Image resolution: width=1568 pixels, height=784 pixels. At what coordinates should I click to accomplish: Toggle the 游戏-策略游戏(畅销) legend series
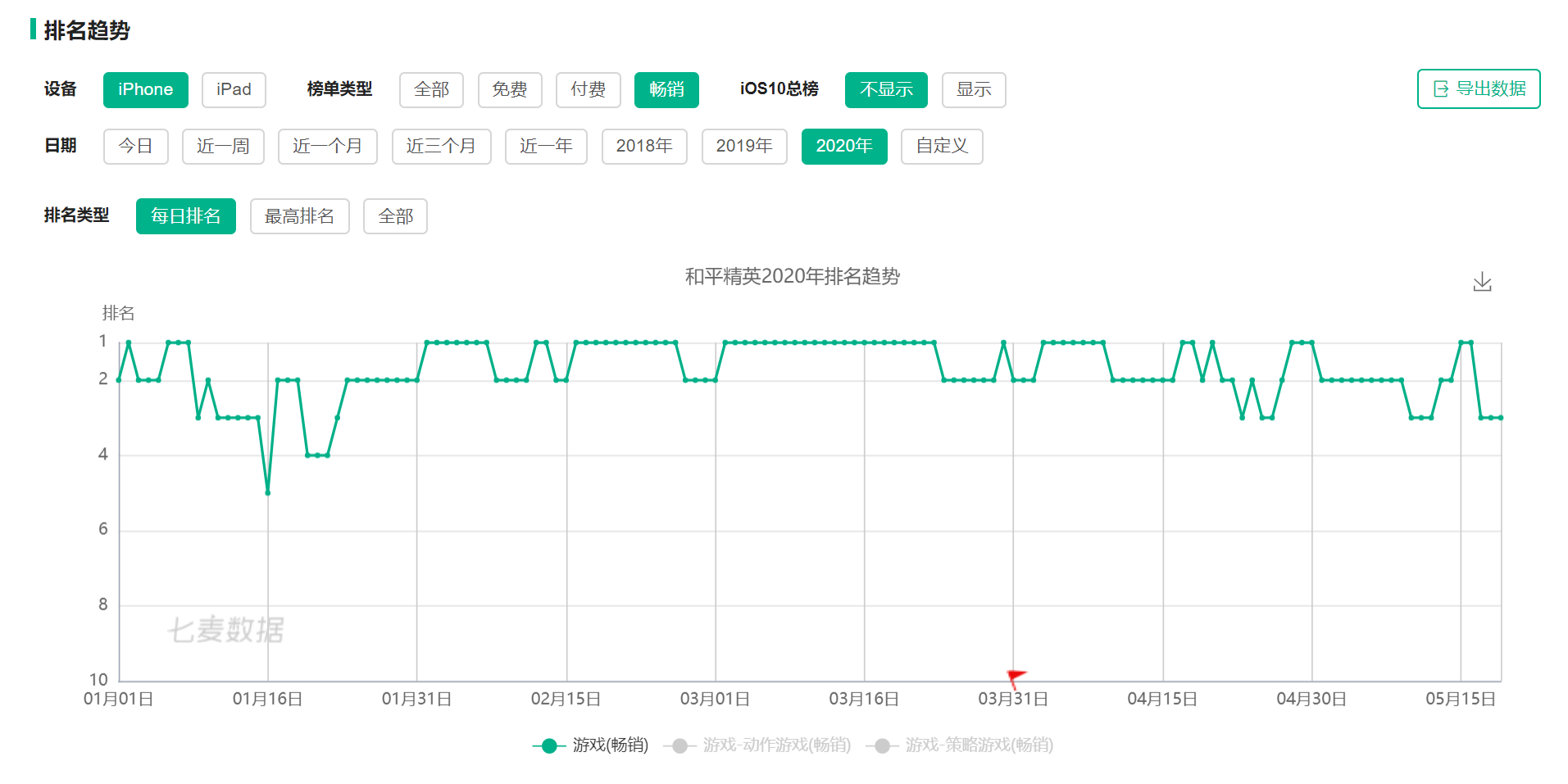click(x=960, y=745)
